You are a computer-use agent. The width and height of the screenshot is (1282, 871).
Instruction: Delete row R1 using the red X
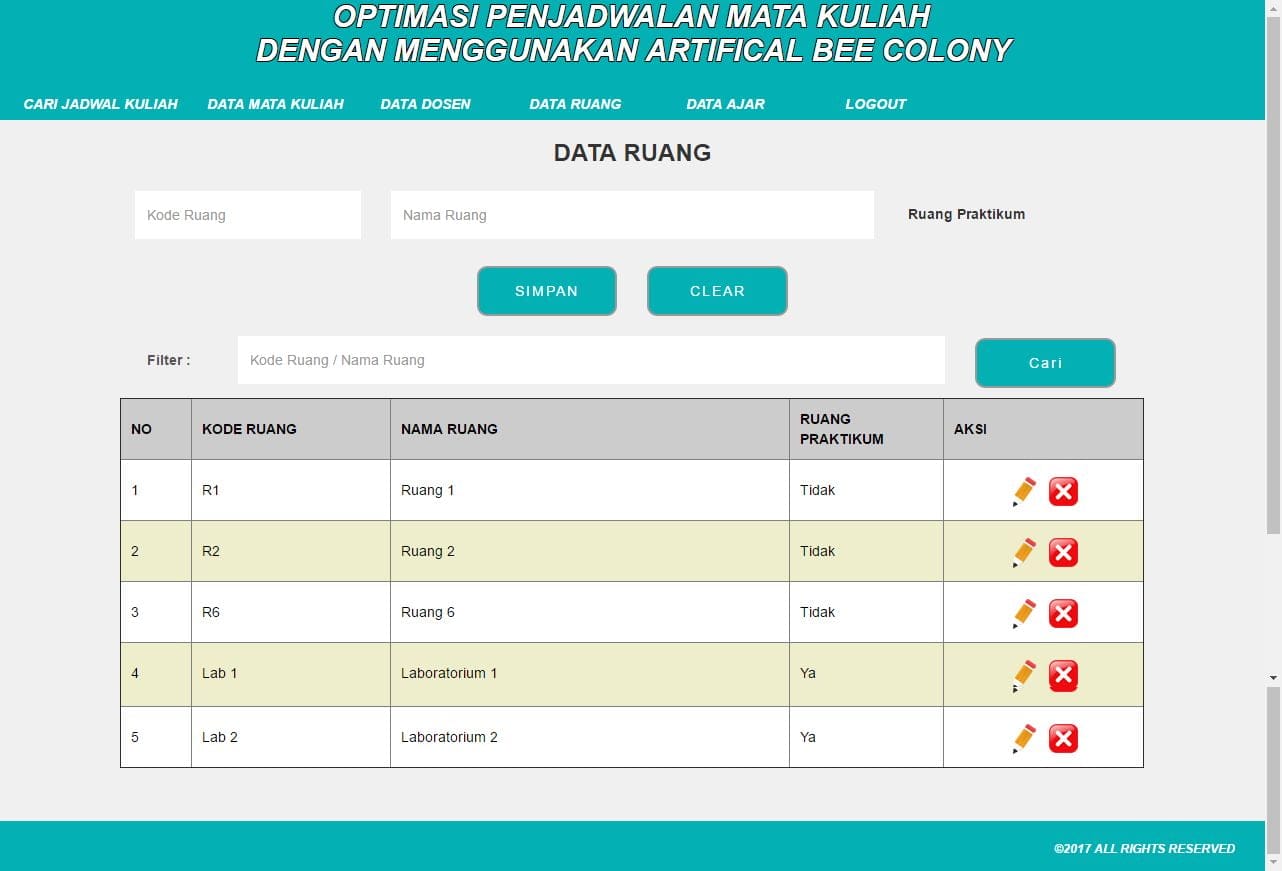pos(1063,491)
